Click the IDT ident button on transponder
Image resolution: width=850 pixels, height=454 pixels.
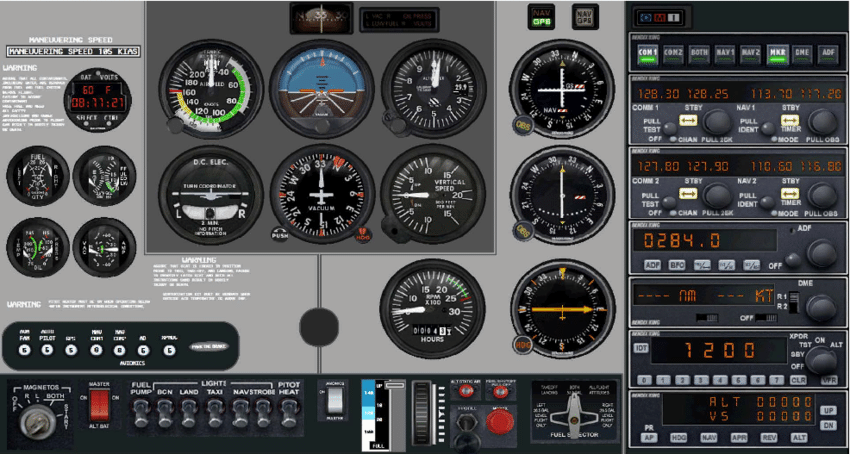(x=642, y=348)
